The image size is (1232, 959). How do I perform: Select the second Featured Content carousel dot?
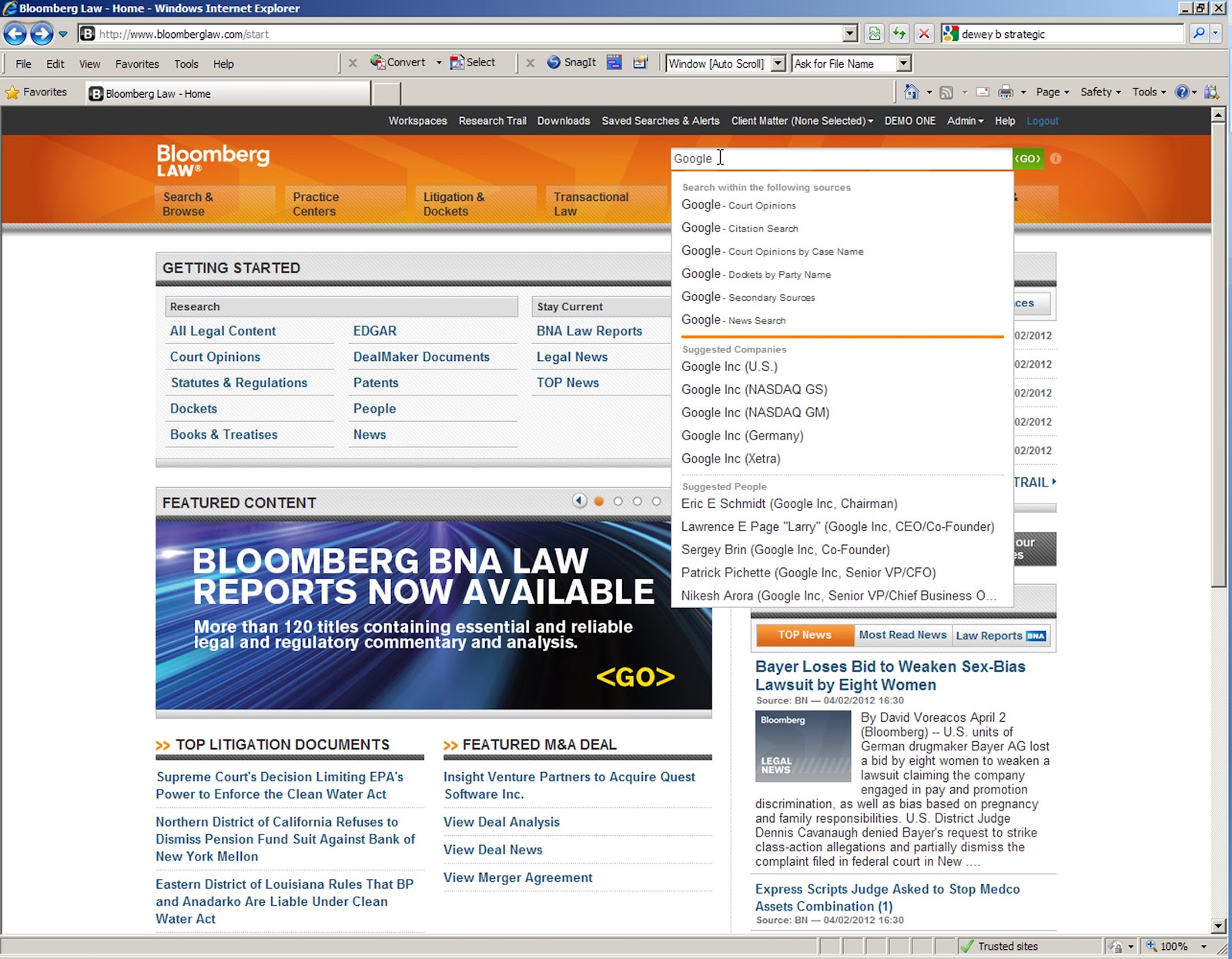click(618, 501)
